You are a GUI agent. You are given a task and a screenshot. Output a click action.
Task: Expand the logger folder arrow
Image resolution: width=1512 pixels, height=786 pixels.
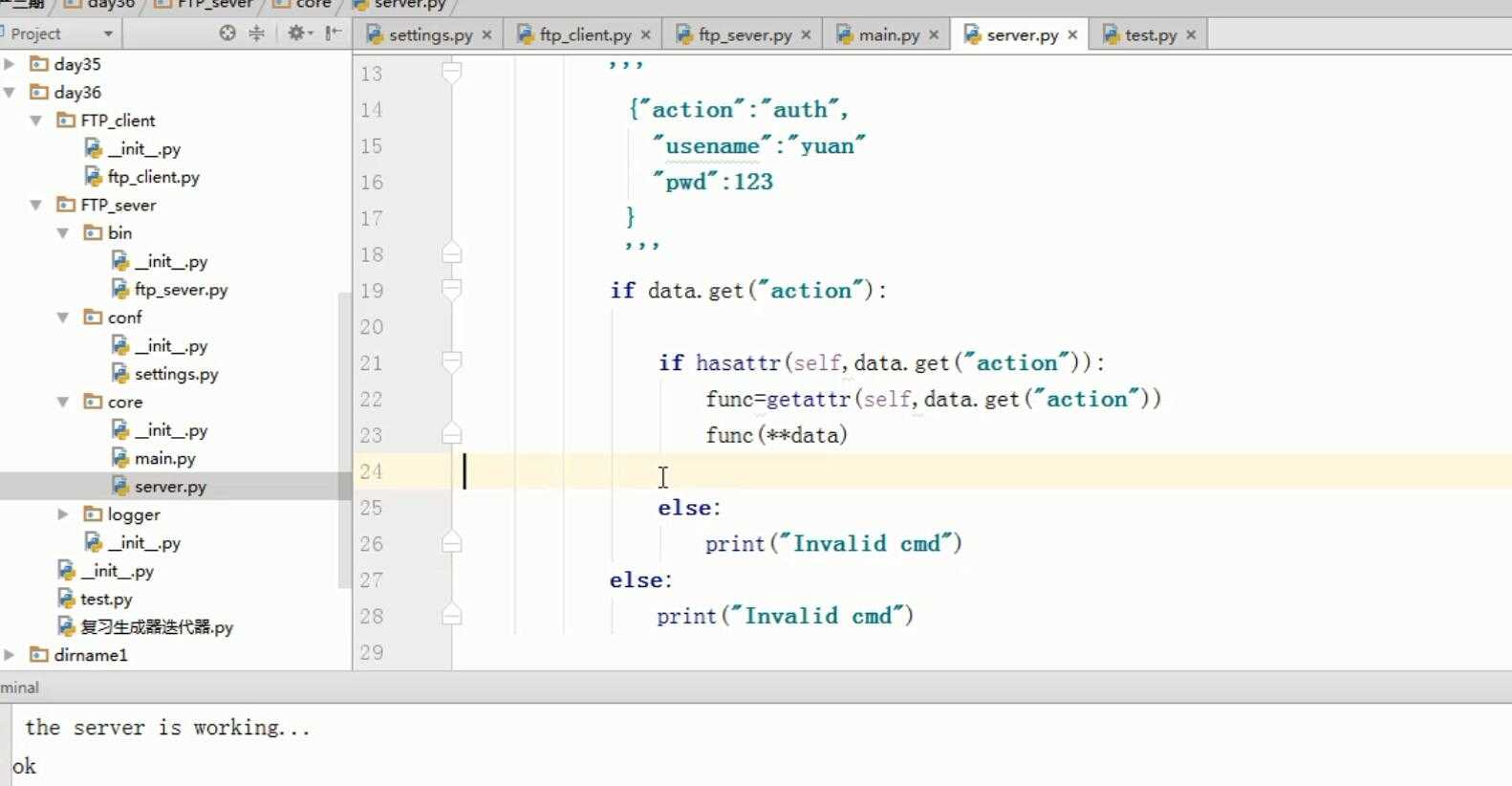click(x=63, y=514)
